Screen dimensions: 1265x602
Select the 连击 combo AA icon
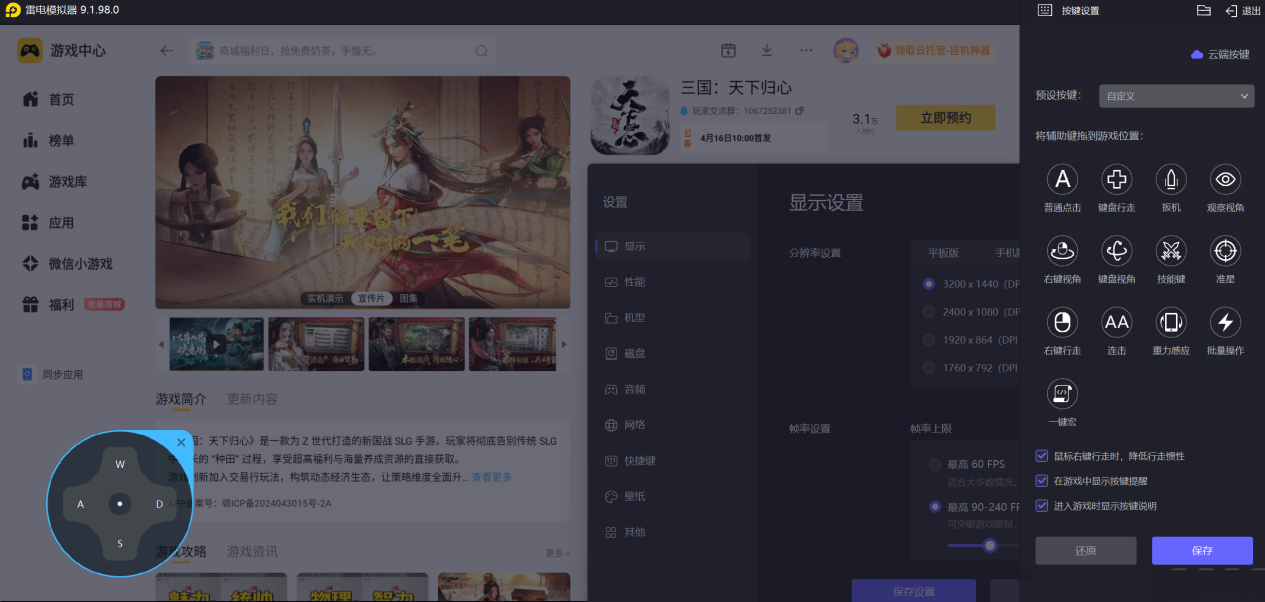coord(1116,322)
